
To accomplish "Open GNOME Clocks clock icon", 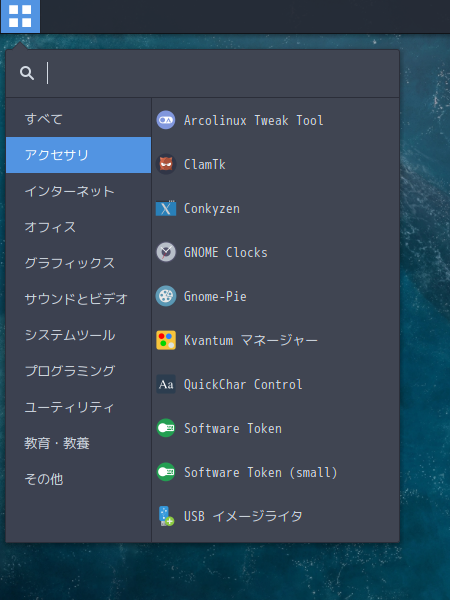I will click(x=166, y=252).
